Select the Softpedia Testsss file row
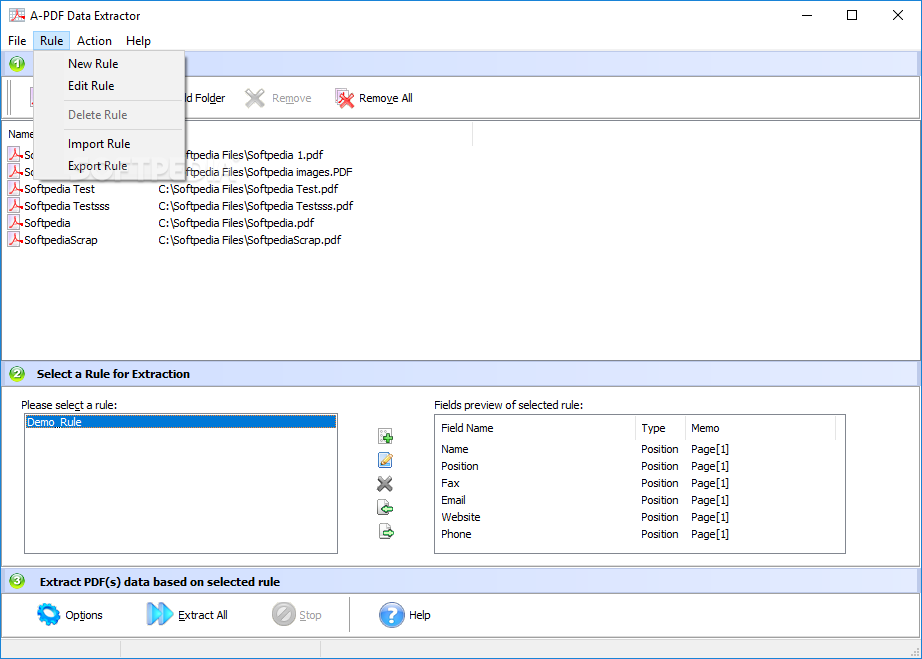The width and height of the screenshot is (922, 659). pyautogui.click(x=181, y=206)
